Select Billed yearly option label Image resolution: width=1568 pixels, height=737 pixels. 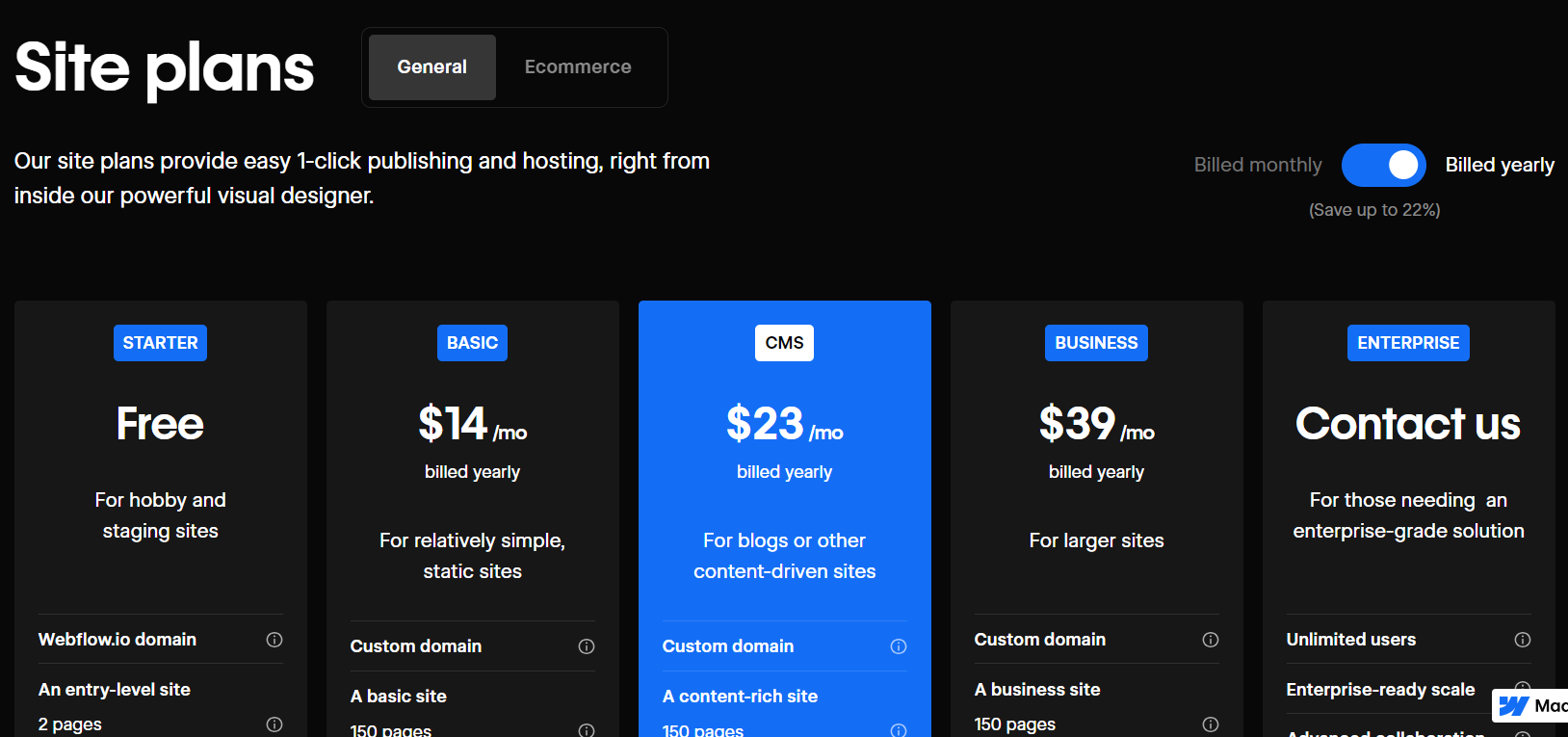(x=1499, y=166)
